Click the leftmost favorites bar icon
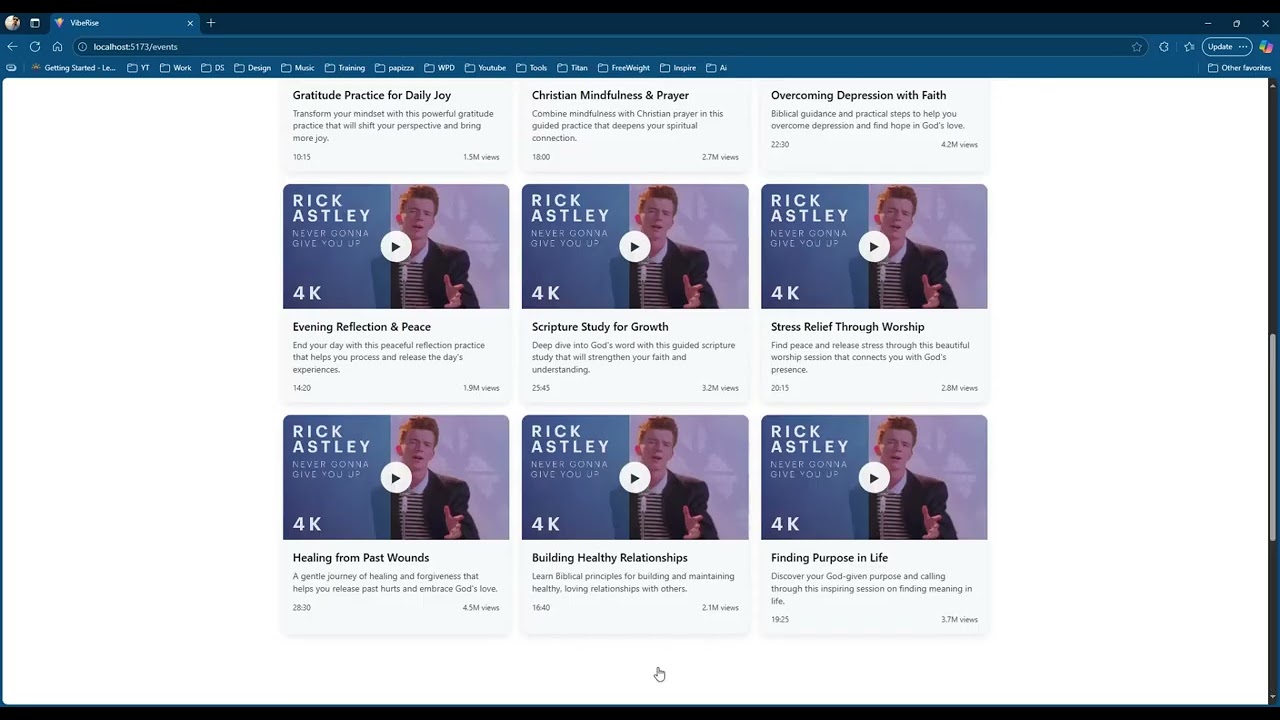The width and height of the screenshot is (1280, 720). click(x=11, y=68)
